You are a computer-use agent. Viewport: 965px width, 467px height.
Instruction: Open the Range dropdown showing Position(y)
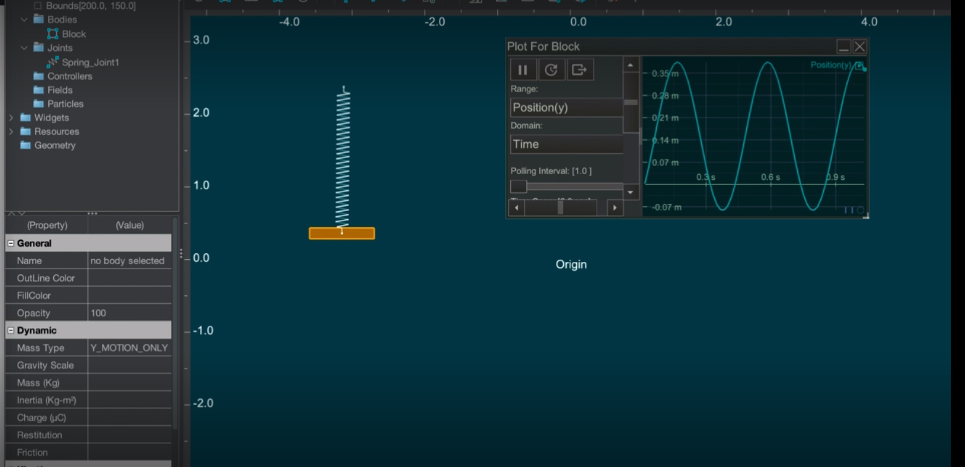tap(567, 108)
